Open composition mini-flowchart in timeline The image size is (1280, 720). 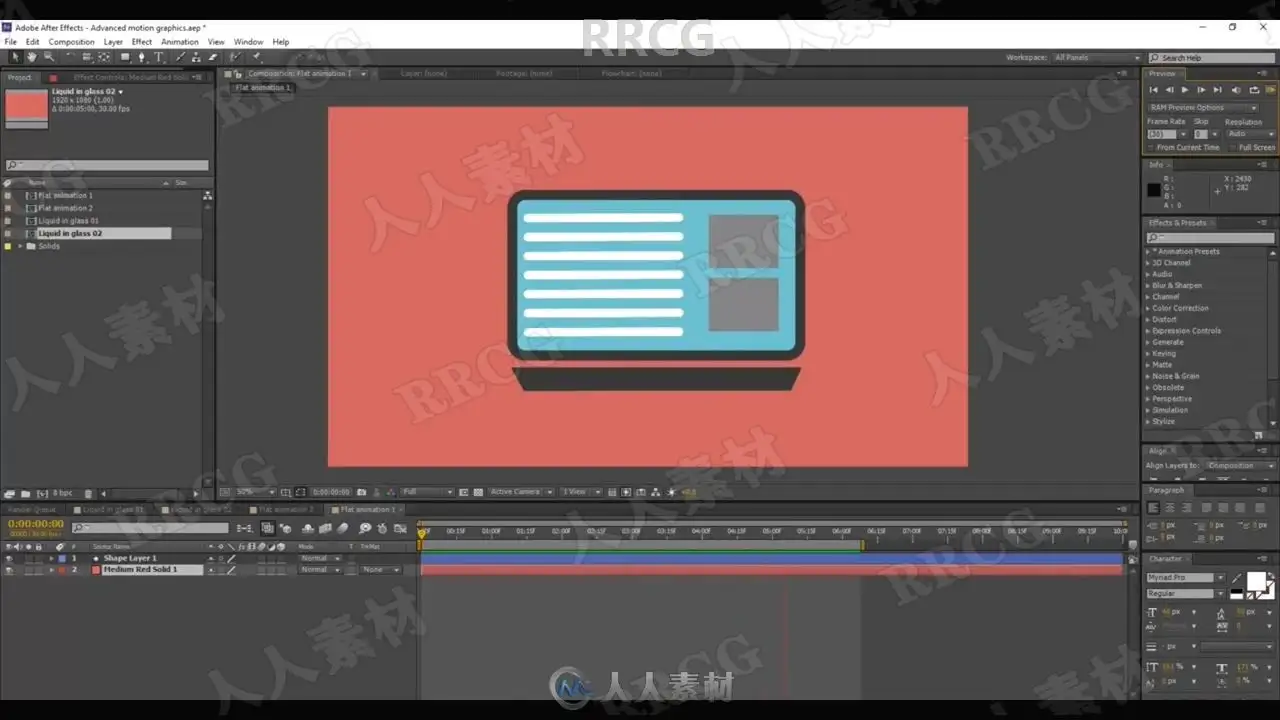(244, 528)
